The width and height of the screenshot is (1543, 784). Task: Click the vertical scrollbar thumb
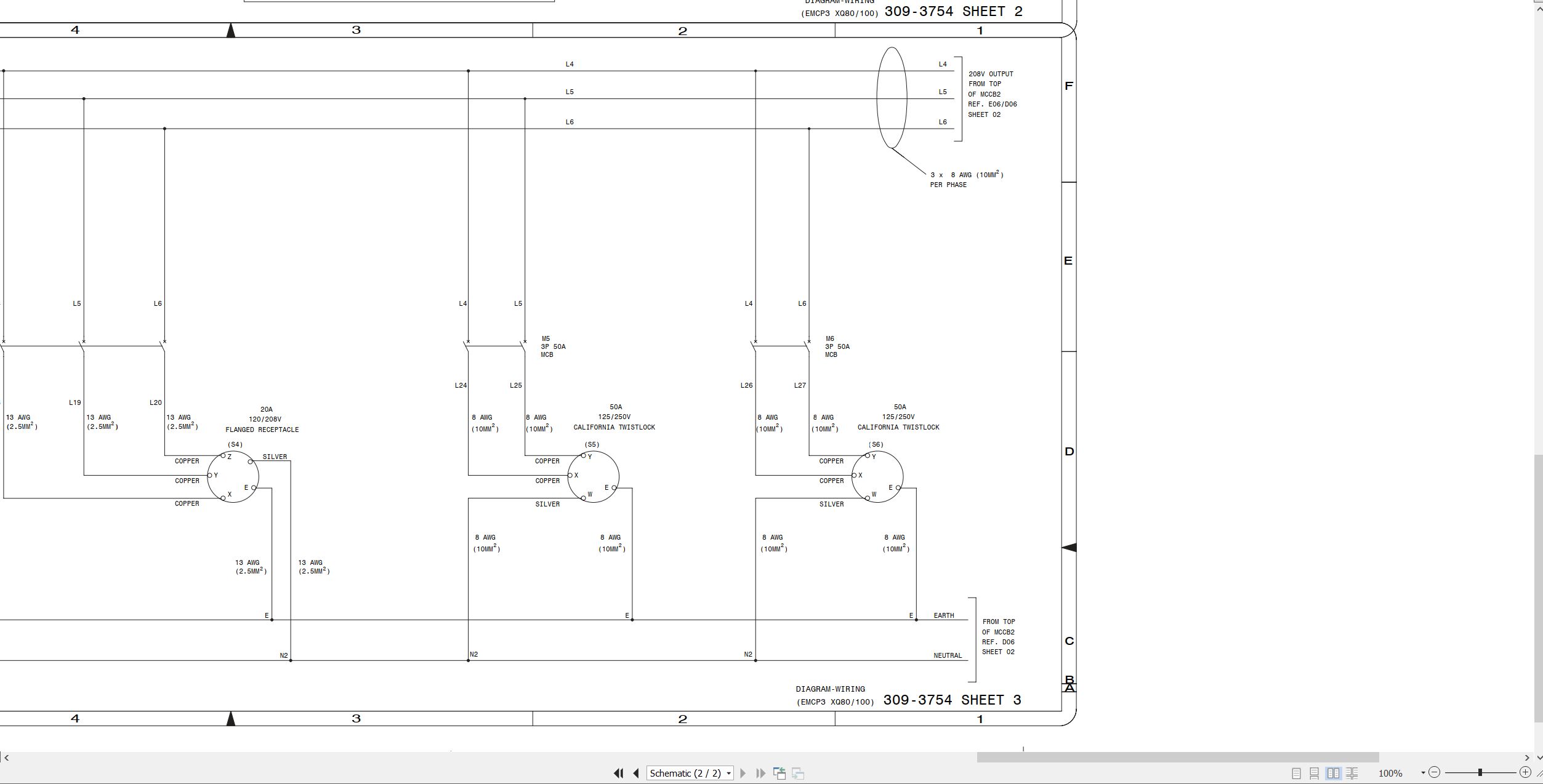(x=1538, y=588)
